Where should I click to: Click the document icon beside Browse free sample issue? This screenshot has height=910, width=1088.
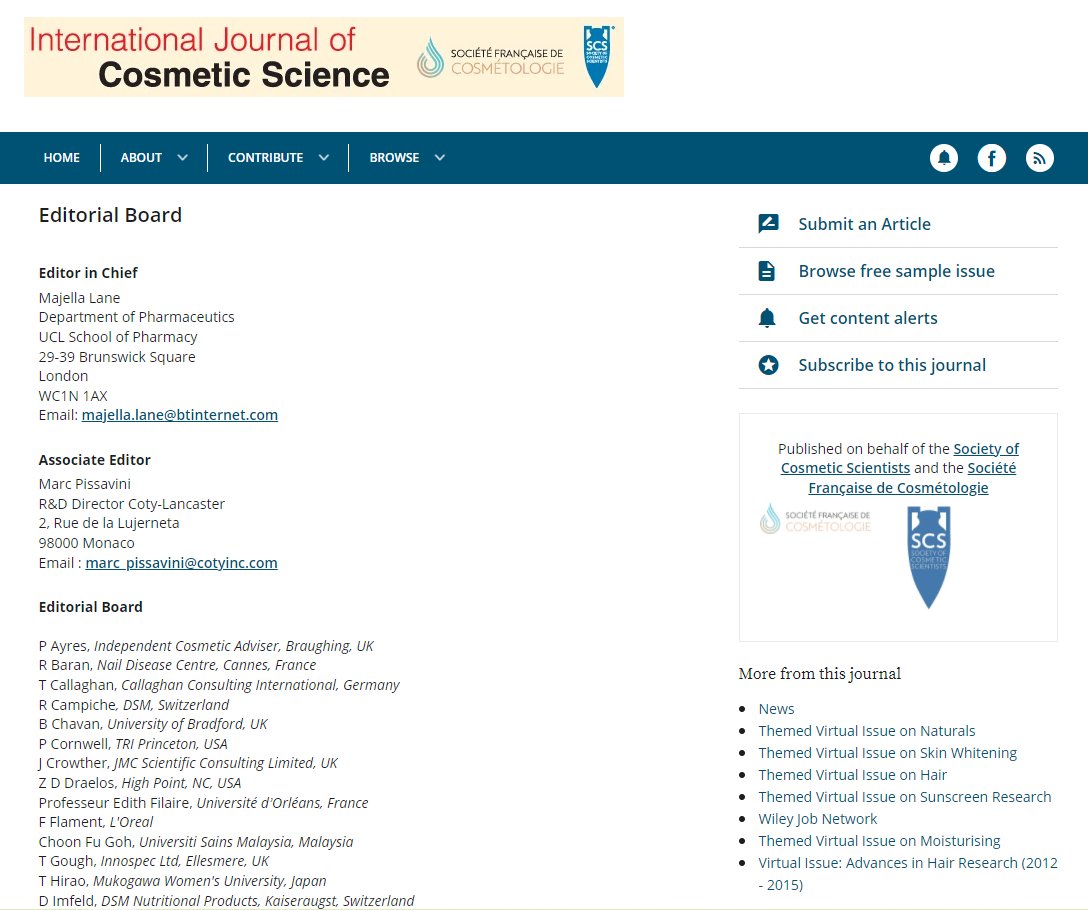767,271
